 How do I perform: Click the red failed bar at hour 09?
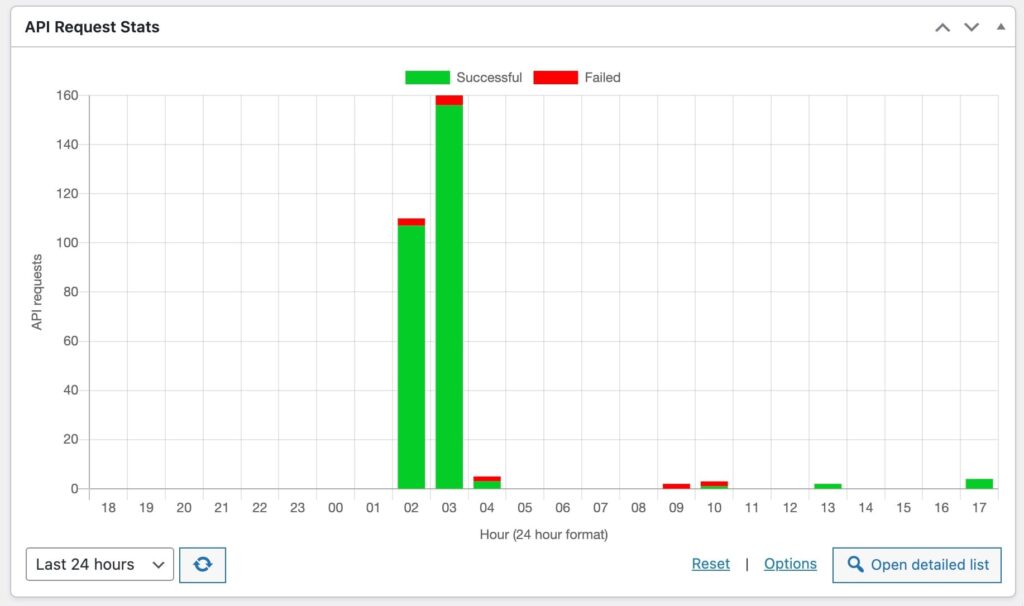pyautogui.click(x=676, y=486)
